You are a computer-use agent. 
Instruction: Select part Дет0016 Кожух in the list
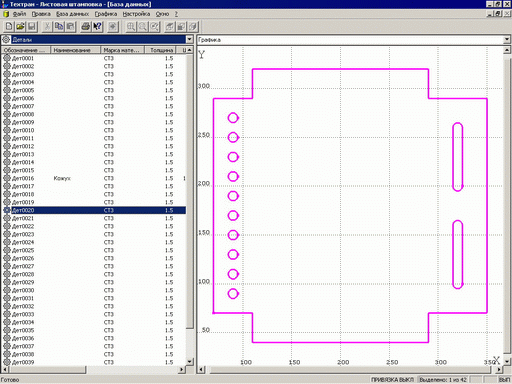click(94, 178)
